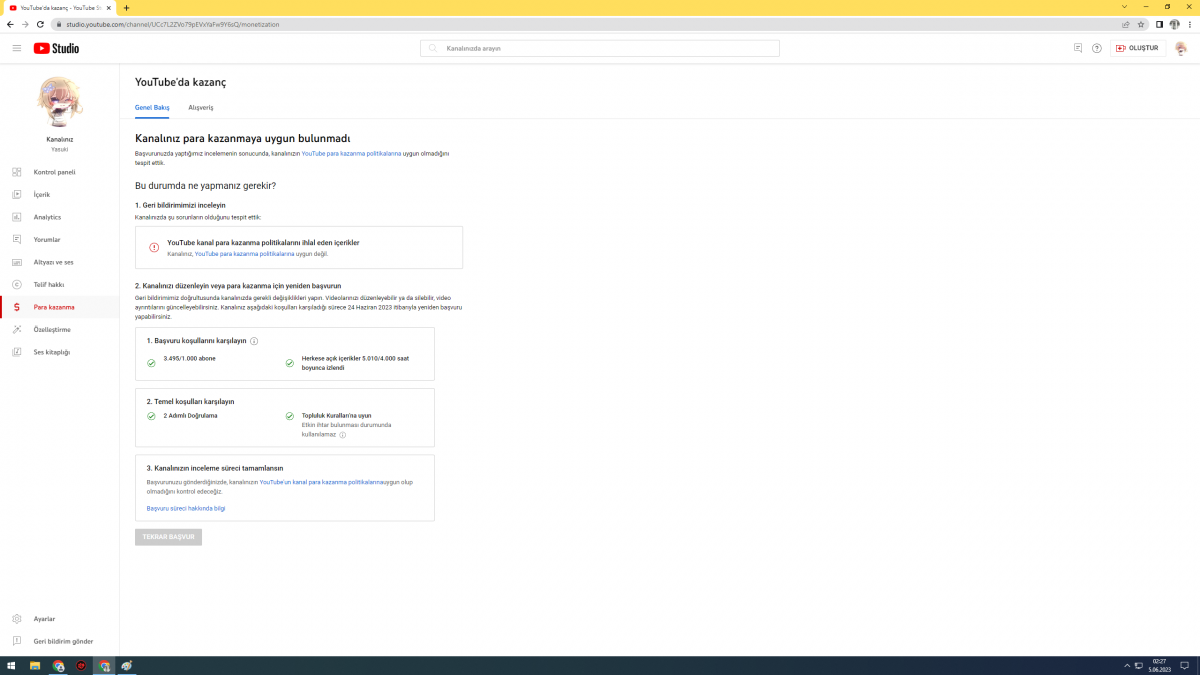Open the Chrome profile avatar
This screenshot has width=1200, height=675.
[1175, 24]
